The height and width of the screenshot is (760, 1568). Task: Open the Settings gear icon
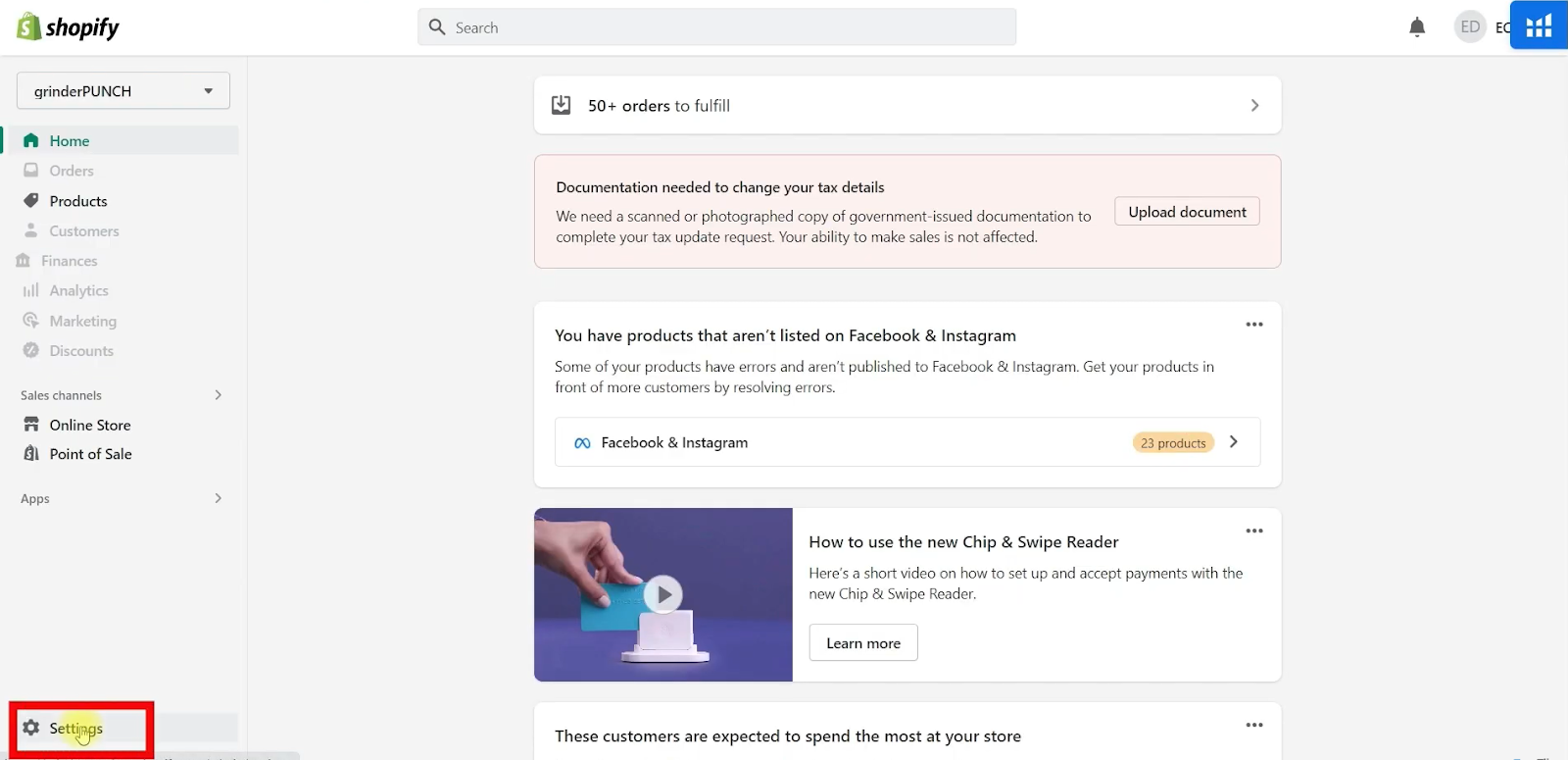(31, 728)
